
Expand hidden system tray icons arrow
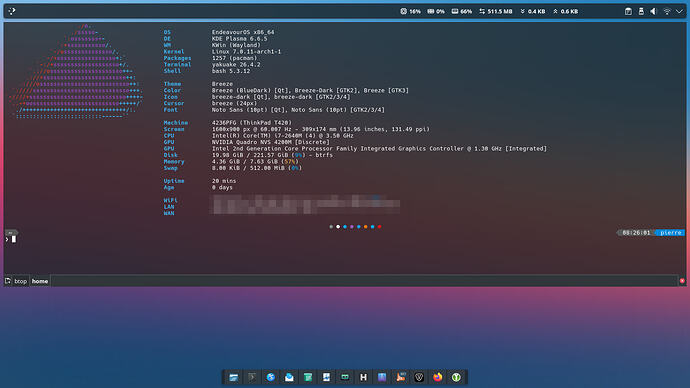point(679,11)
